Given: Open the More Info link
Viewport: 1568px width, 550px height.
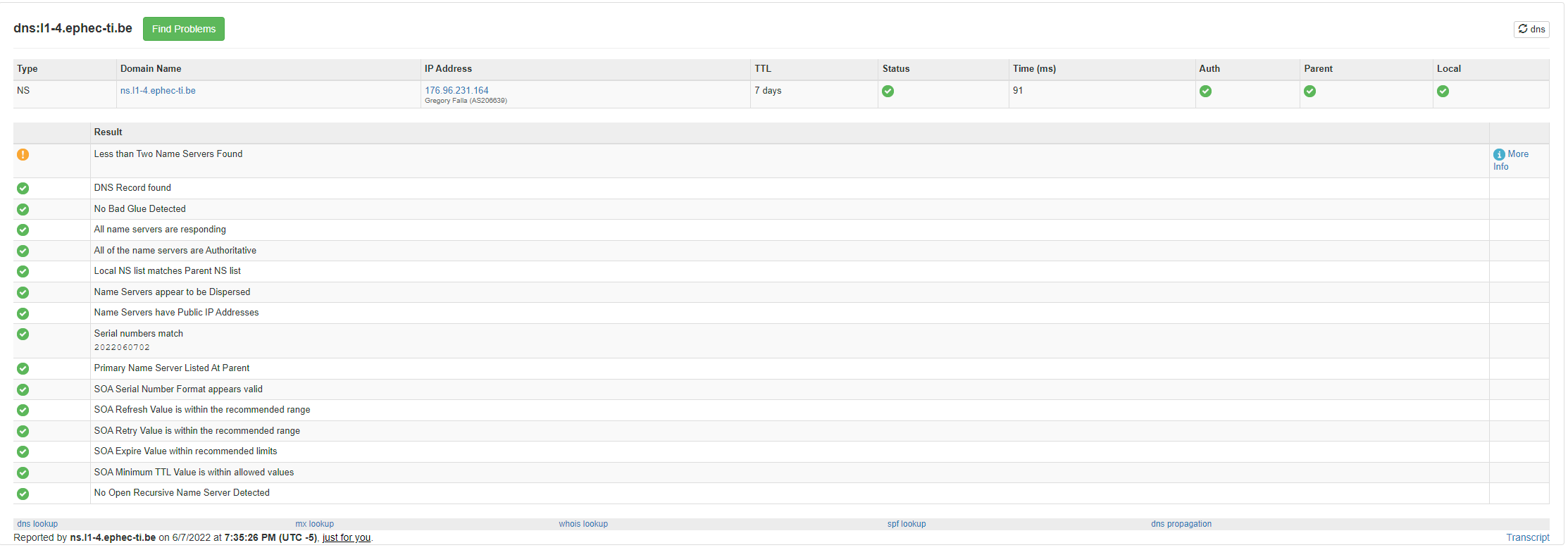Looking at the screenshot, I should pos(1511,160).
